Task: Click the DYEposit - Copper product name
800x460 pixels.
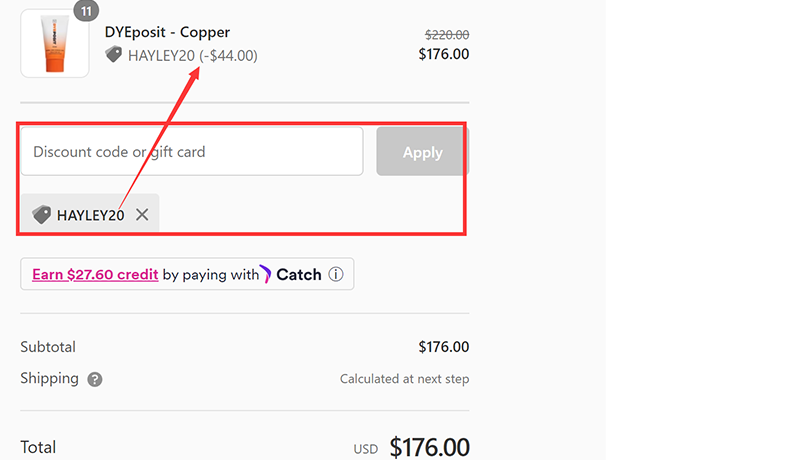Action: point(167,32)
